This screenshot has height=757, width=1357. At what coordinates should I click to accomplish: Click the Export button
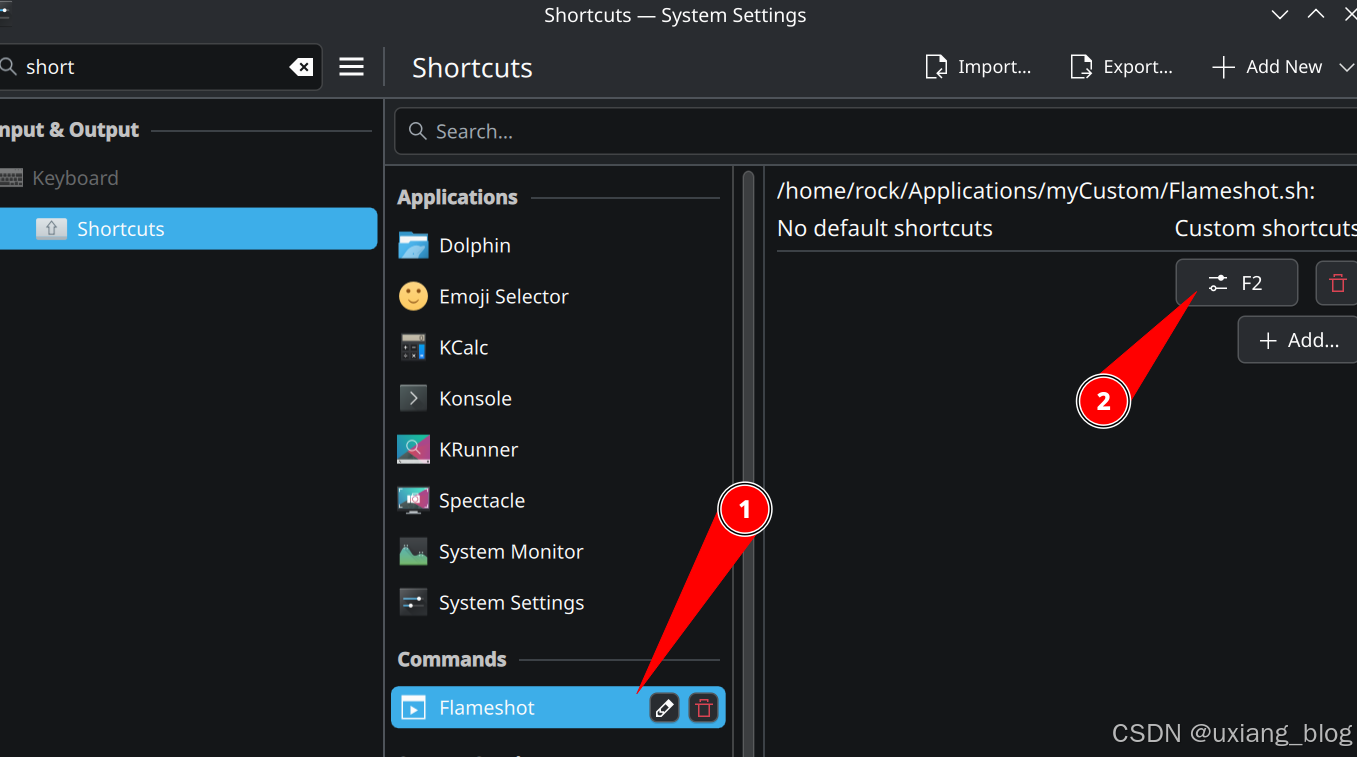click(x=1122, y=67)
